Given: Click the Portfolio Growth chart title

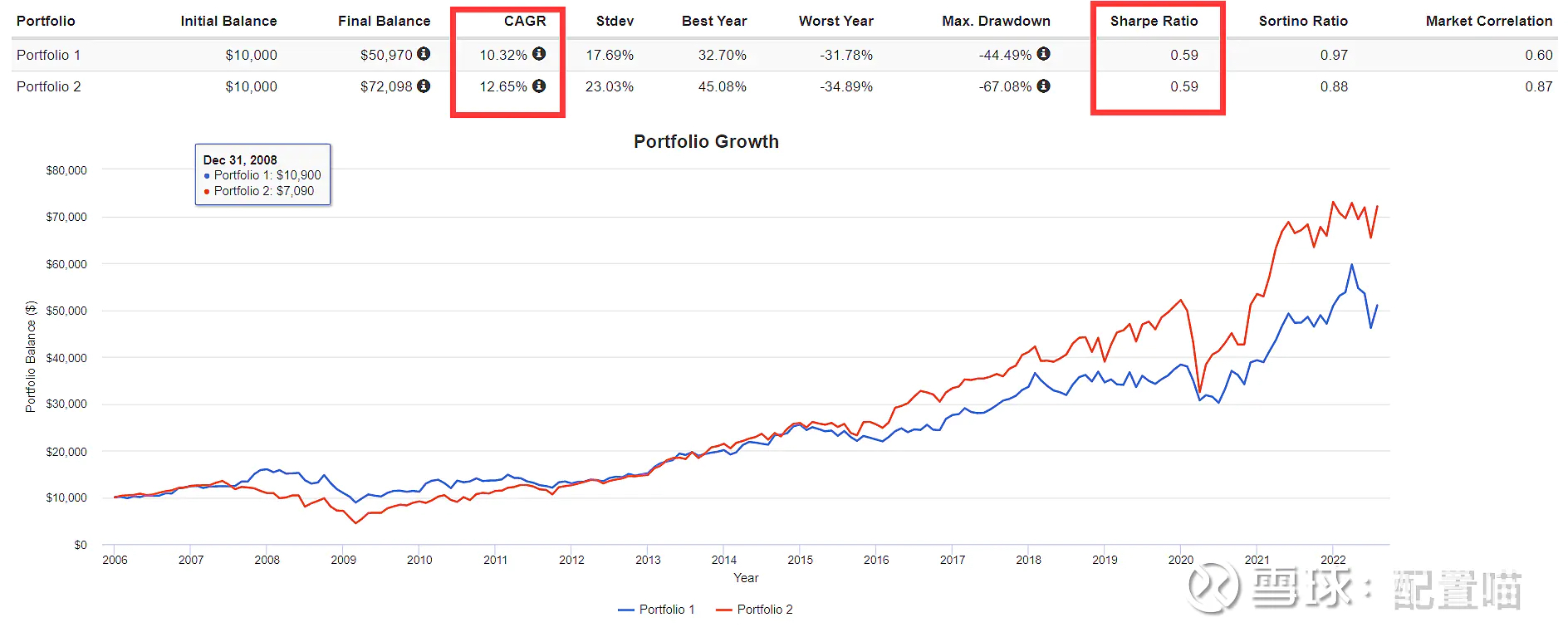Looking at the screenshot, I should point(706,142).
